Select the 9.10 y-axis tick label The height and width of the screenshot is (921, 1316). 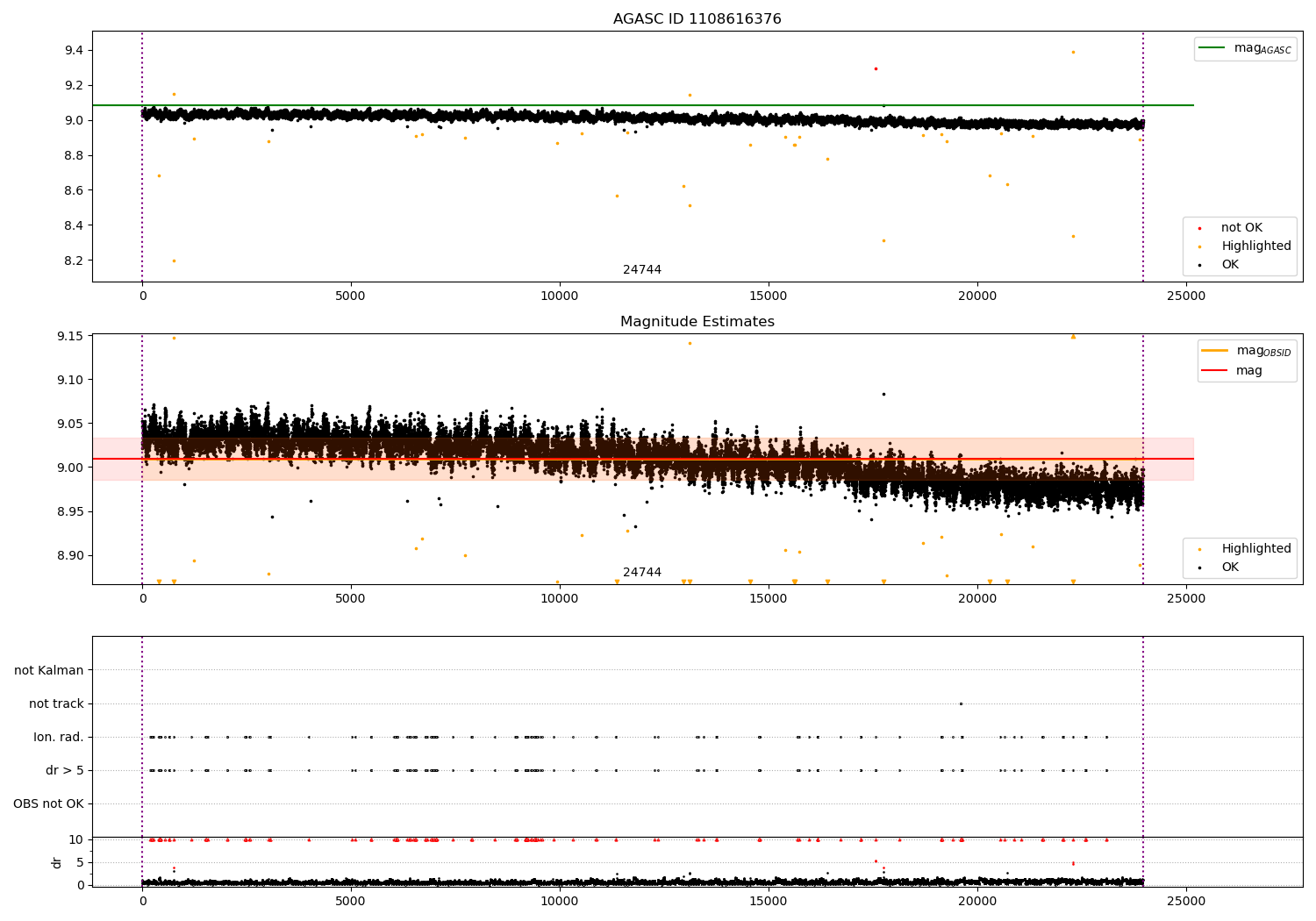(70, 381)
